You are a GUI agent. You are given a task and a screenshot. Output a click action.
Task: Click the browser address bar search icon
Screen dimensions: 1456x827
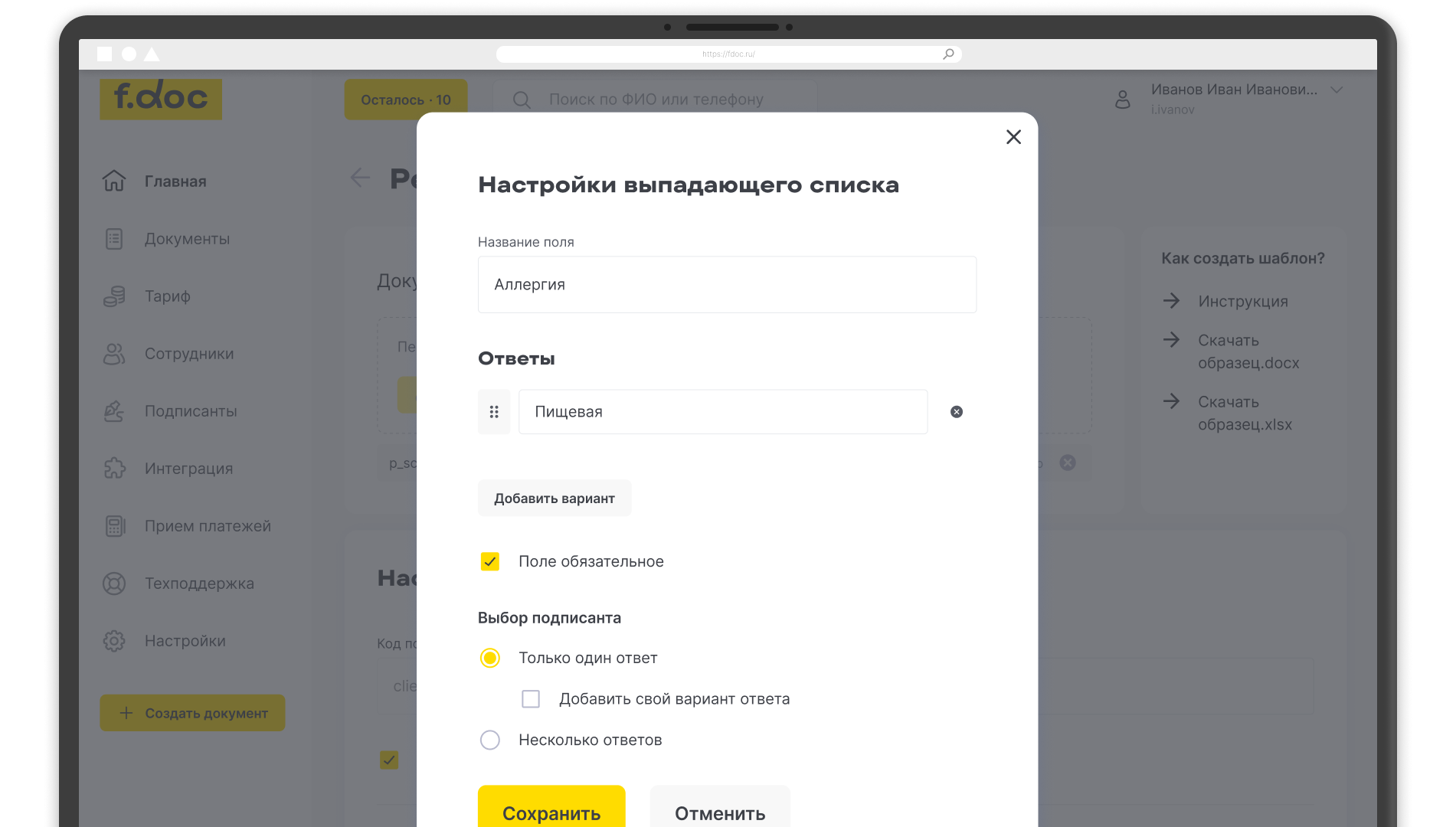click(x=948, y=54)
